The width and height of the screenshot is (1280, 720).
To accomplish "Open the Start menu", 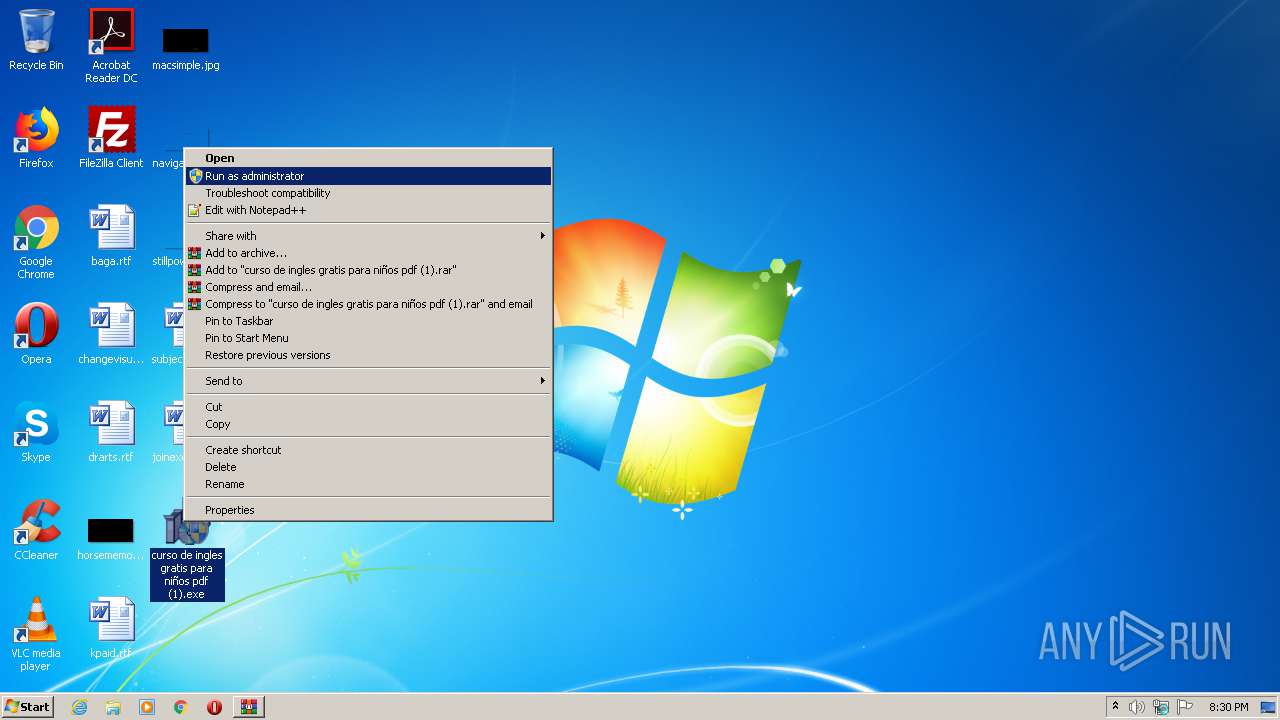I will 28,707.
